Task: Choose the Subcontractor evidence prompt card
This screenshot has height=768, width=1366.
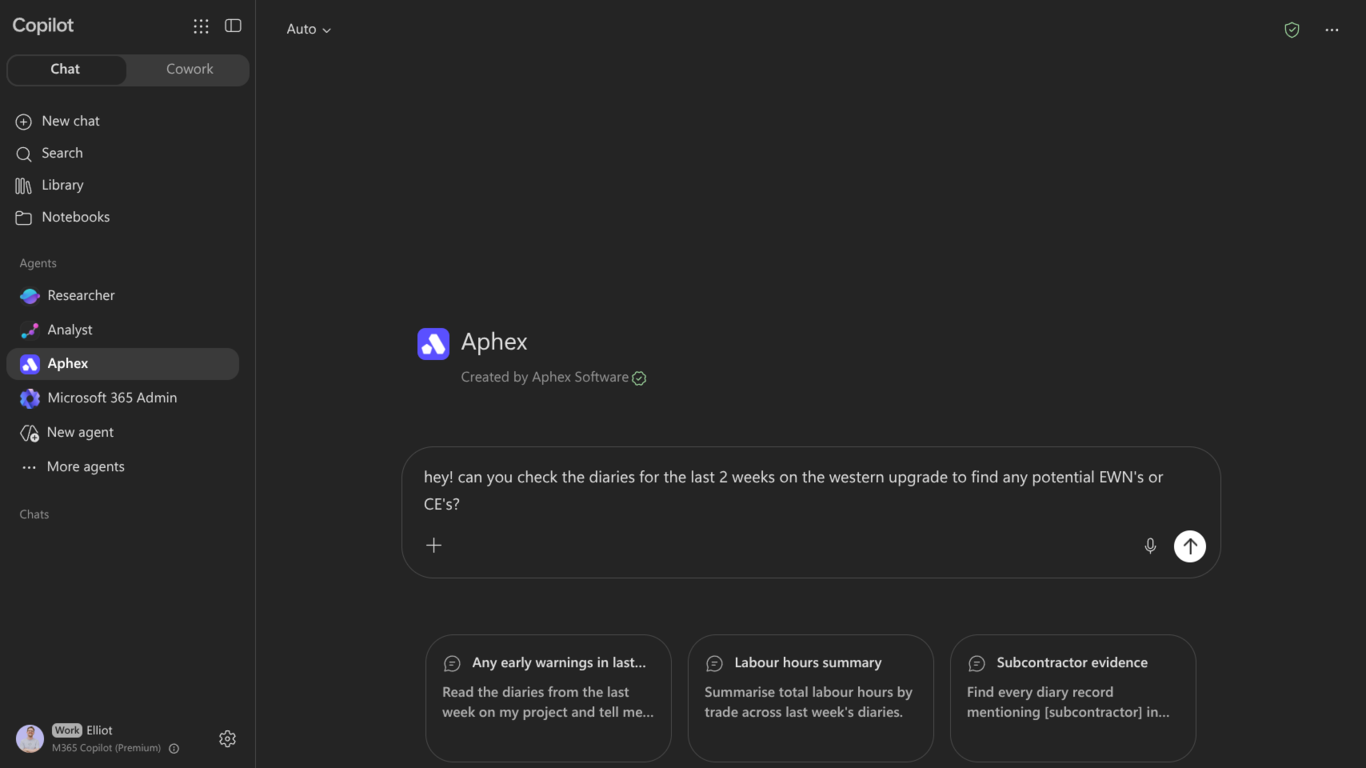Action: click(1073, 698)
